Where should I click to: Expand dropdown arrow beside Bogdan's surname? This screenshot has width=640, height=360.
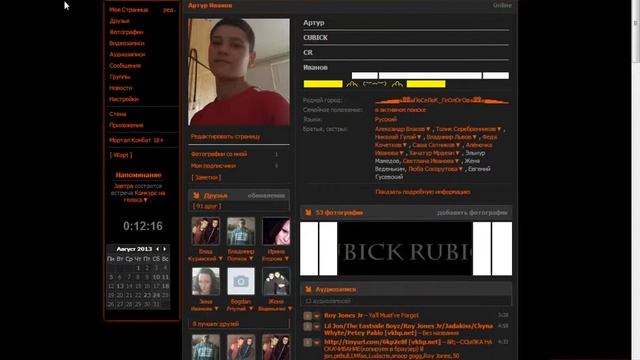[251, 309]
